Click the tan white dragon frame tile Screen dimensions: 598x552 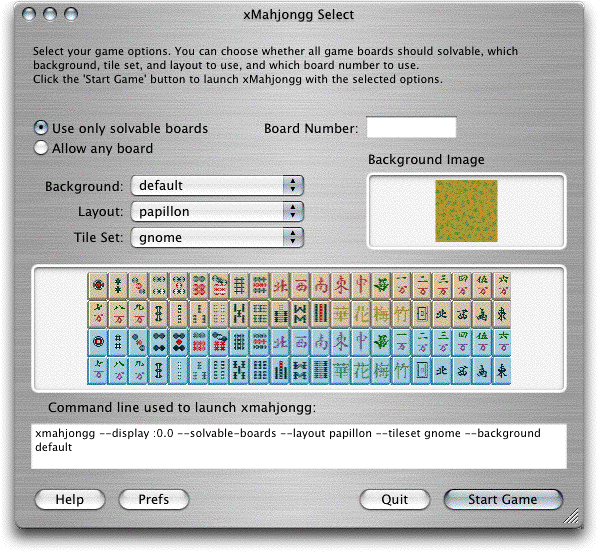pyautogui.click(x=421, y=314)
